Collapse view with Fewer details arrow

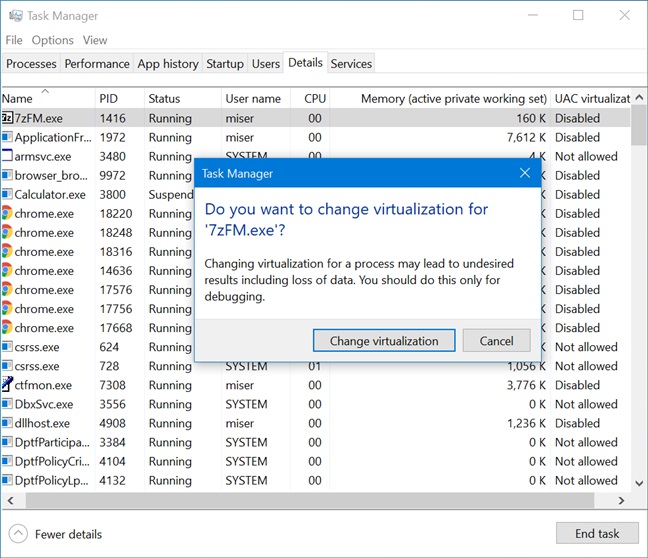click(x=18, y=534)
